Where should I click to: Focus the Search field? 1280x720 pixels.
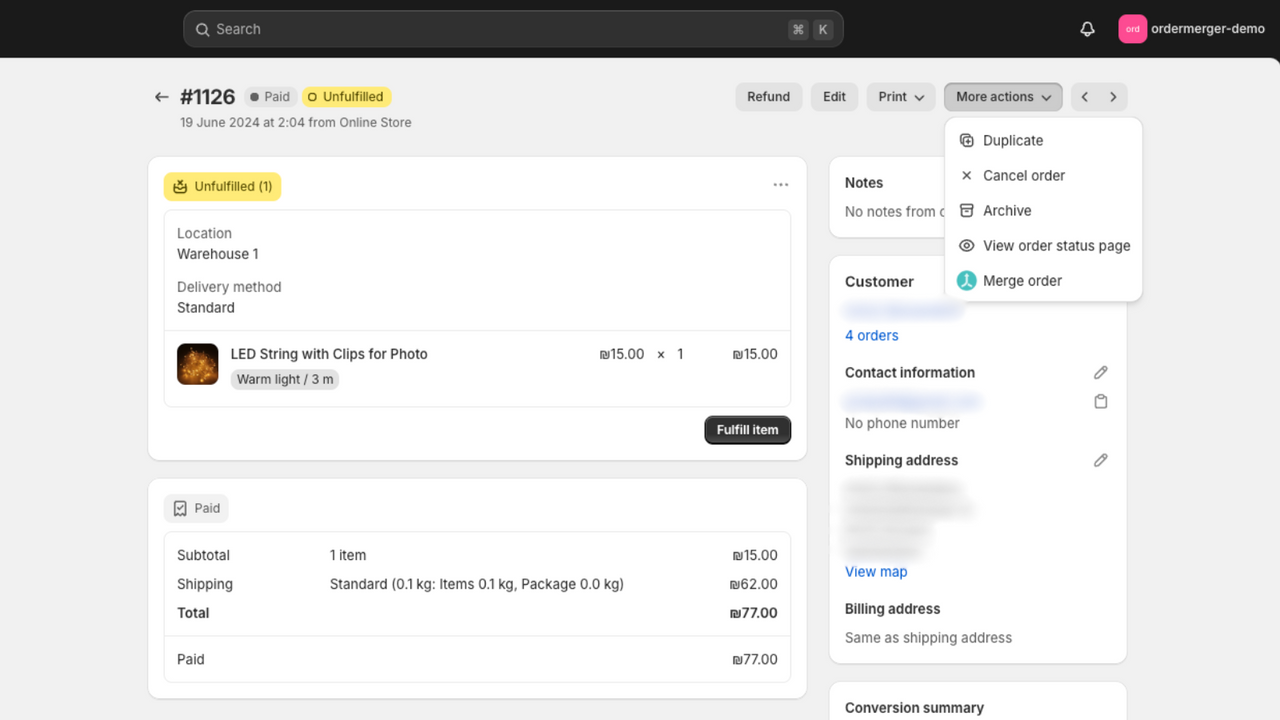[x=513, y=29]
